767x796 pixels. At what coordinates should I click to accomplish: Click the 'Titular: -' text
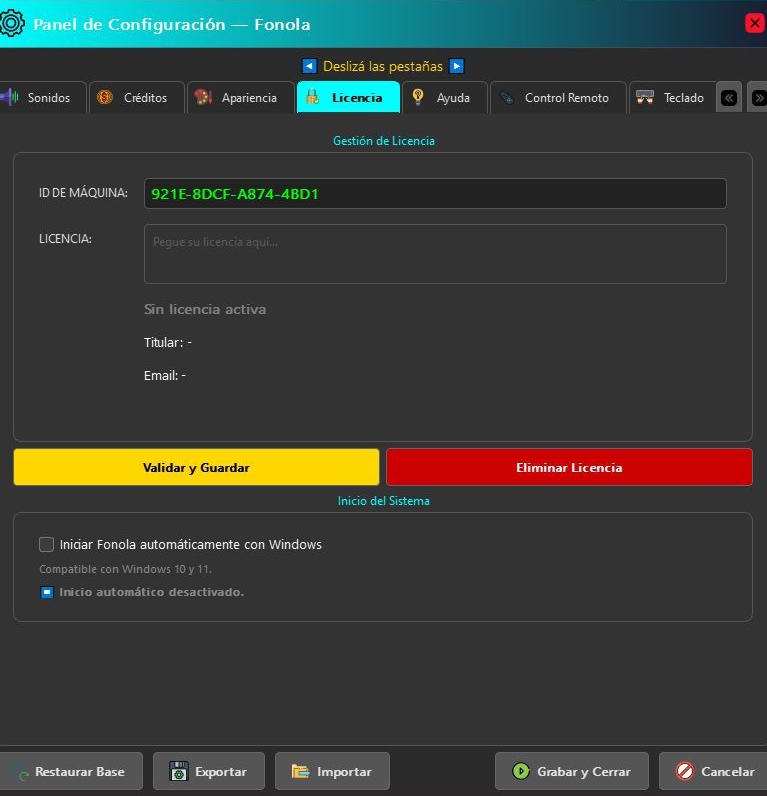click(x=168, y=342)
